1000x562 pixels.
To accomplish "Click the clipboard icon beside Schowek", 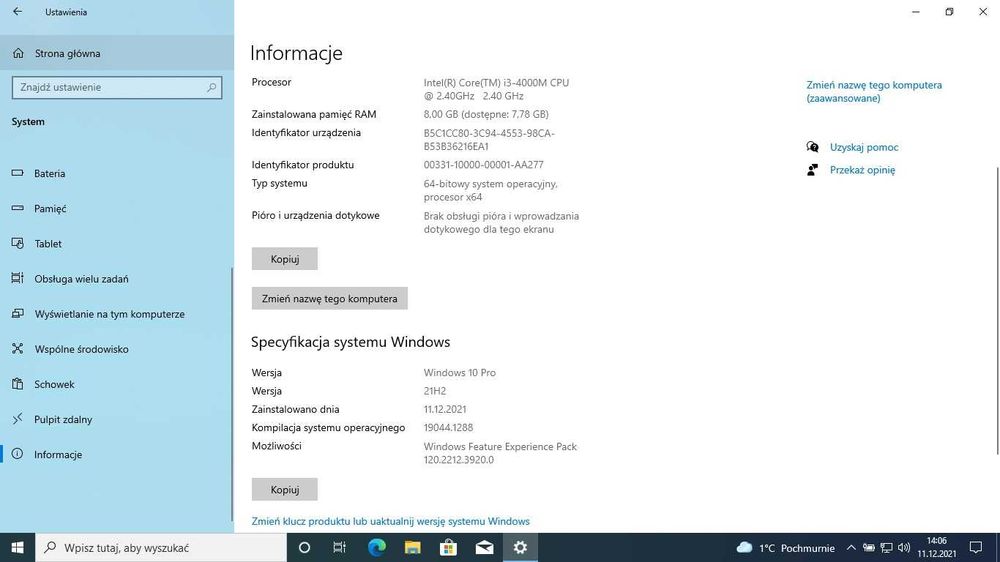I will (x=17, y=384).
